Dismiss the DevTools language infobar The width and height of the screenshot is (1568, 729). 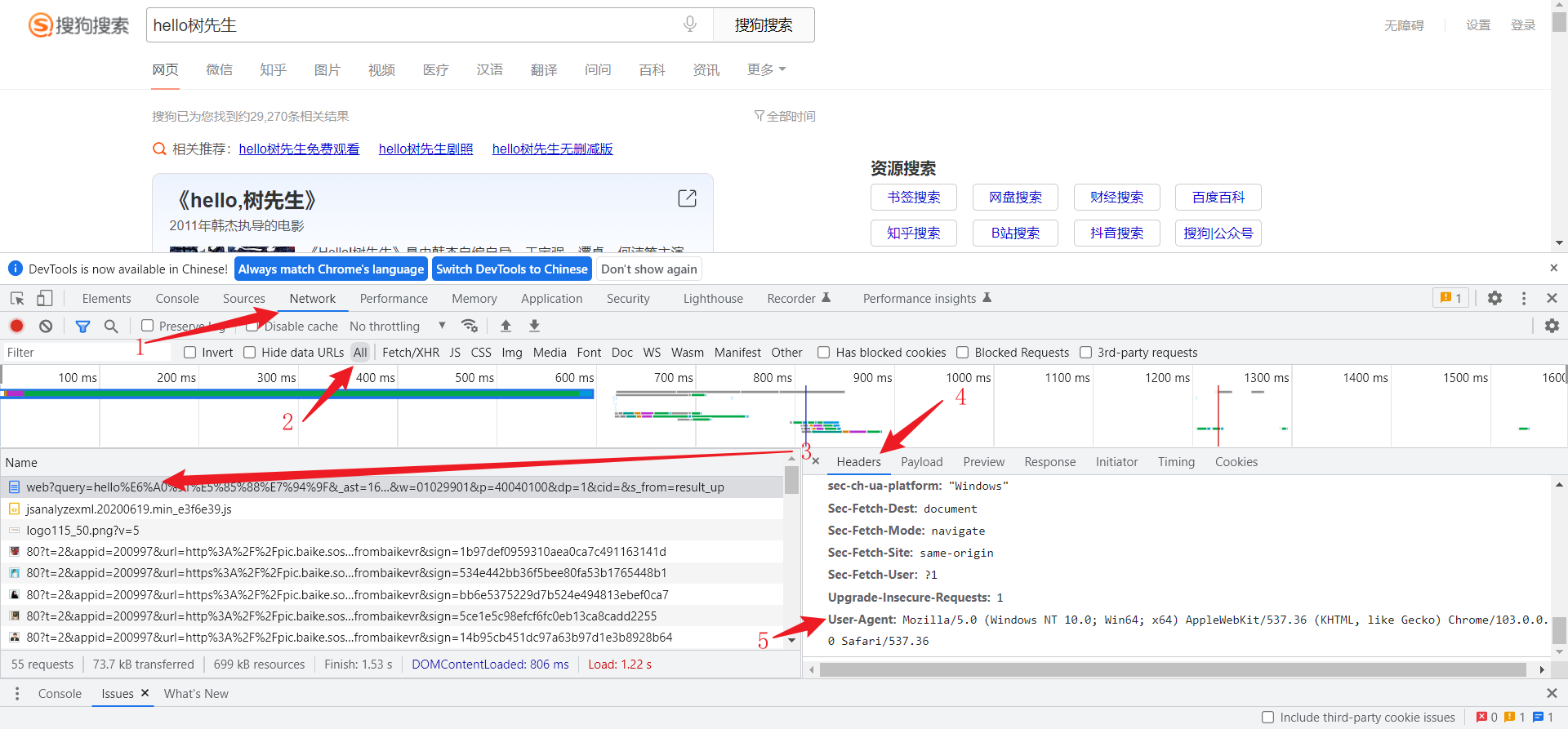[1553, 268]
